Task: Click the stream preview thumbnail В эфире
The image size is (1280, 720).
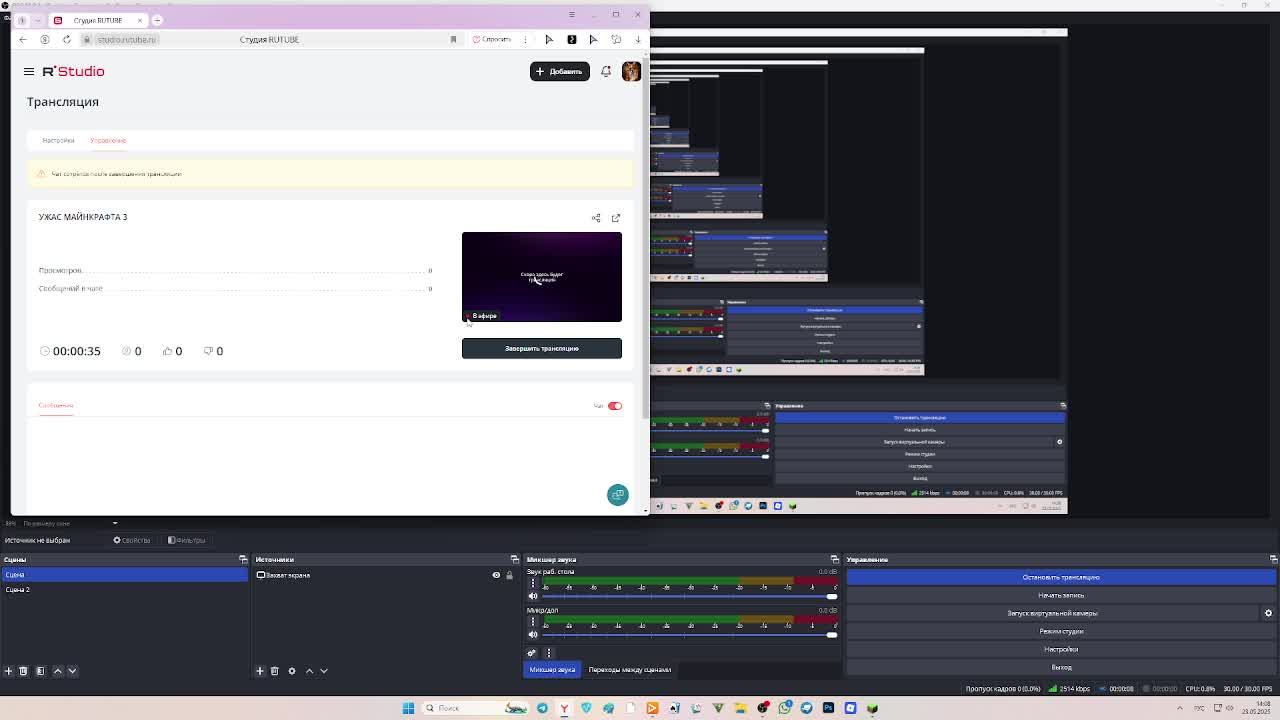Action: 542,277
